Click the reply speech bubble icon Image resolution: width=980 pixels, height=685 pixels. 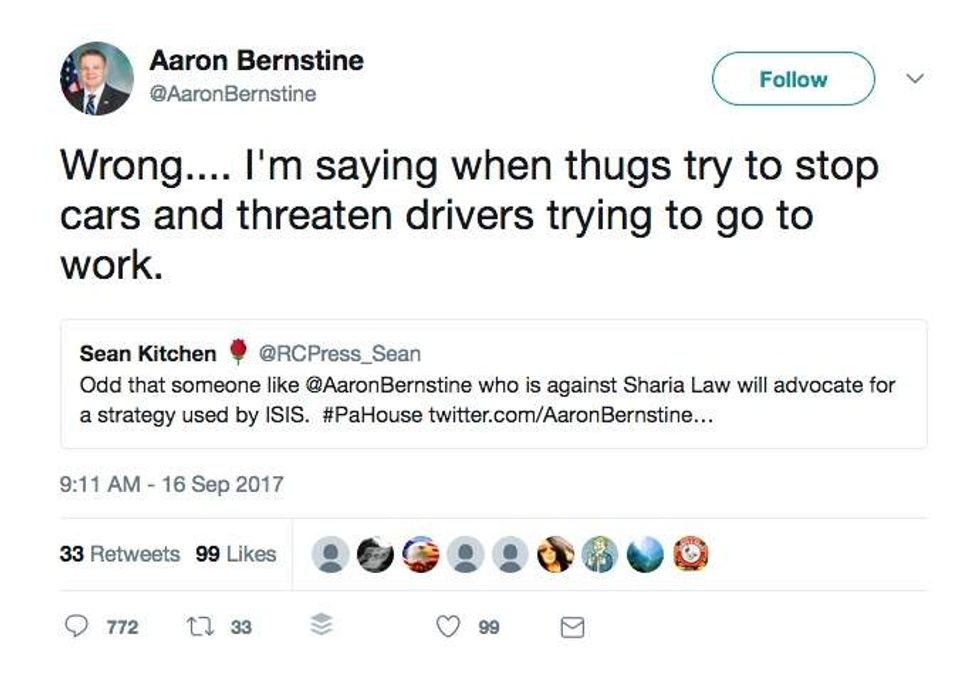point(76,627)
